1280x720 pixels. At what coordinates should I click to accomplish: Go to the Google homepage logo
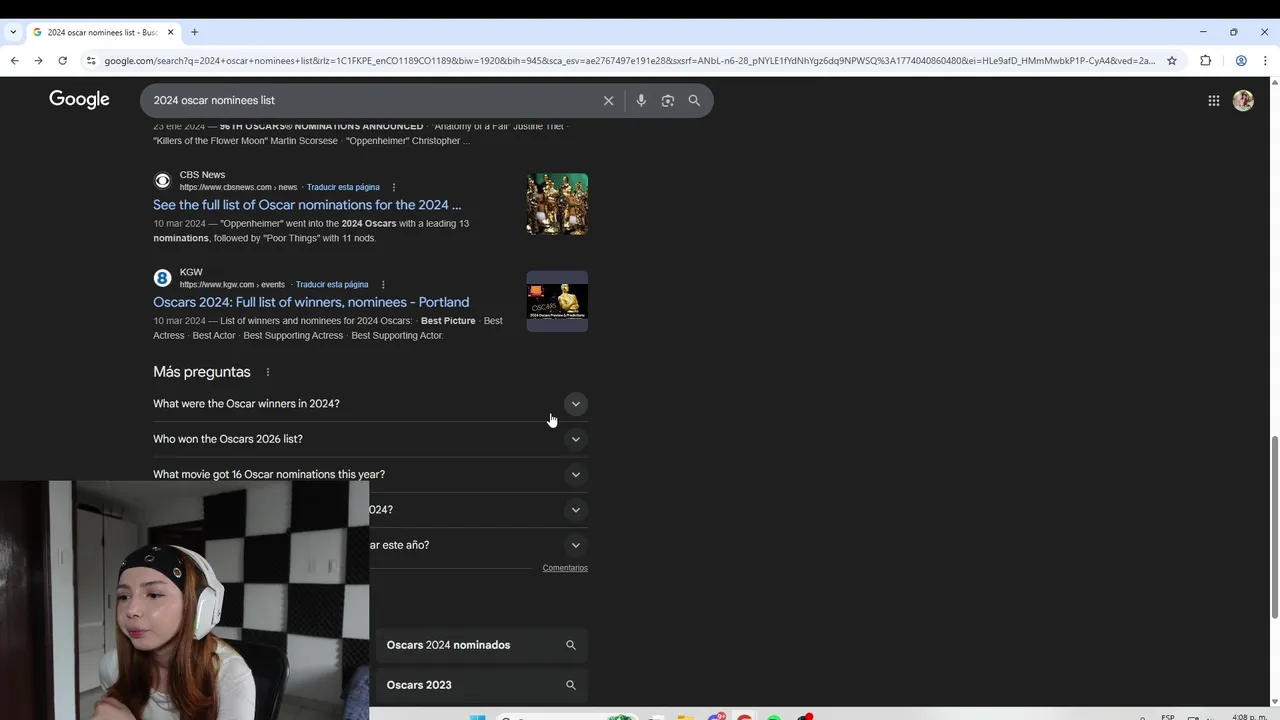(79, 99)
